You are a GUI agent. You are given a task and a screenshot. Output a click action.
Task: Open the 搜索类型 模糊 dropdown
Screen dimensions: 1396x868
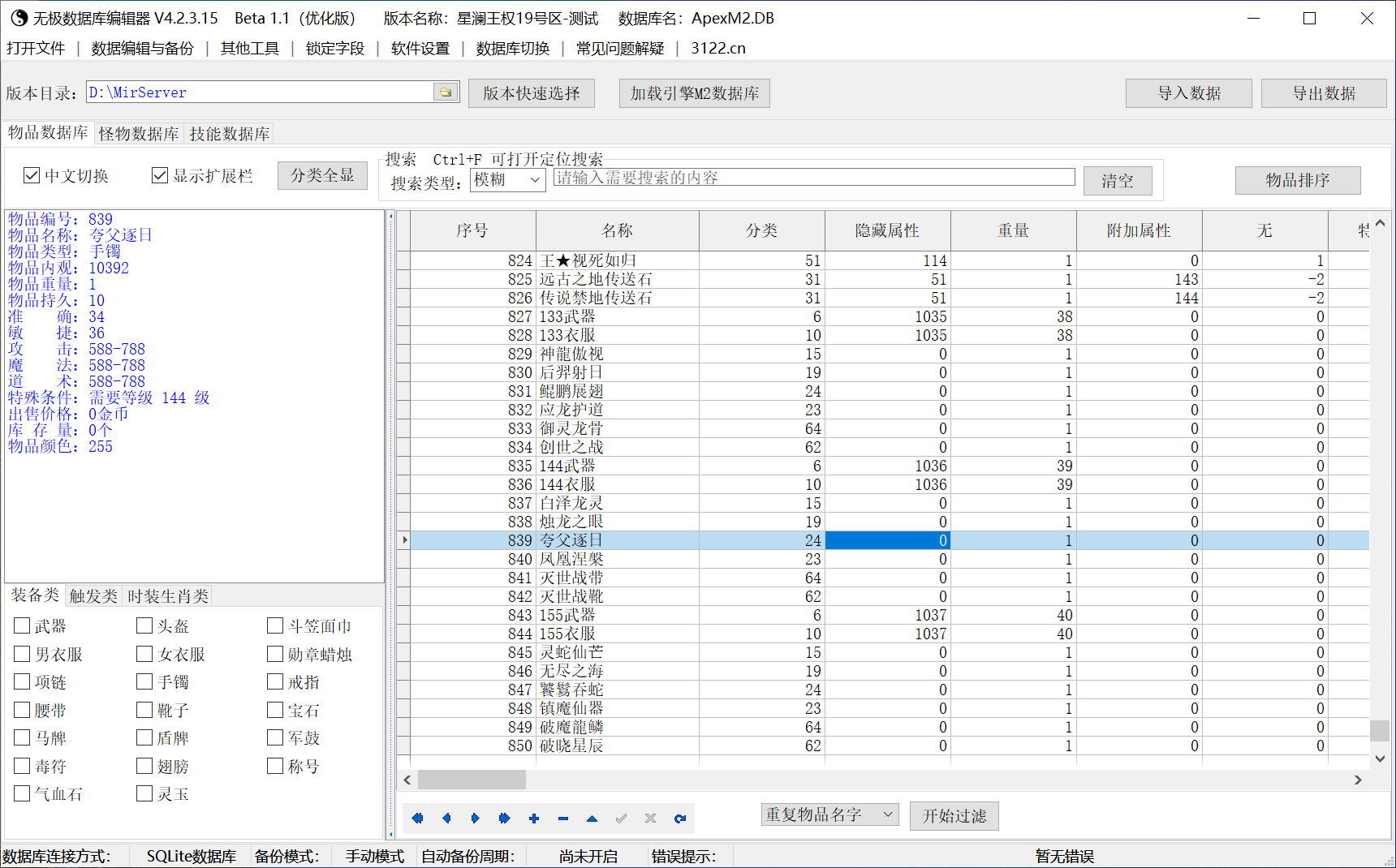click(507, 180)
